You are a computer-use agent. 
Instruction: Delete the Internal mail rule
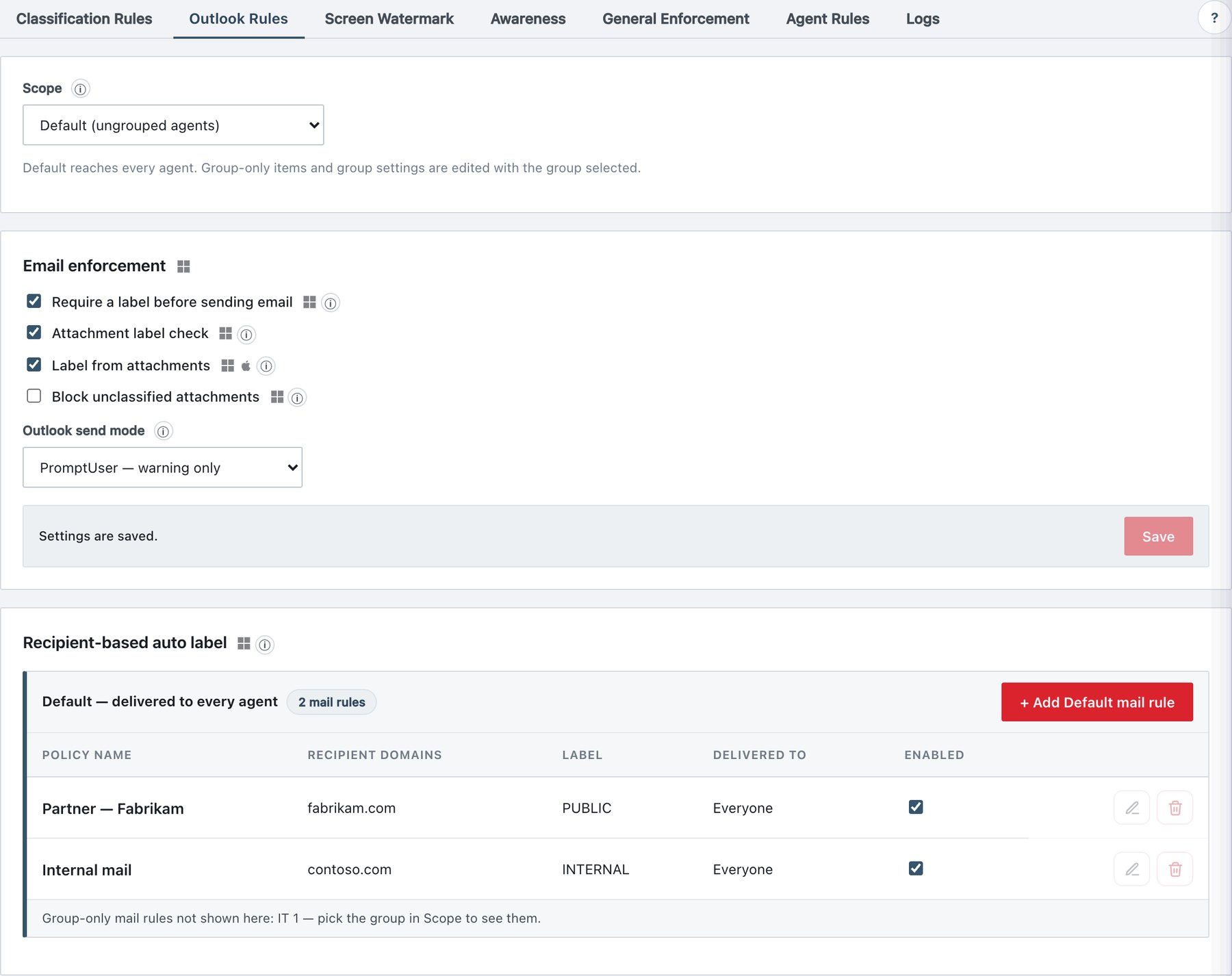pos(1175,869)
